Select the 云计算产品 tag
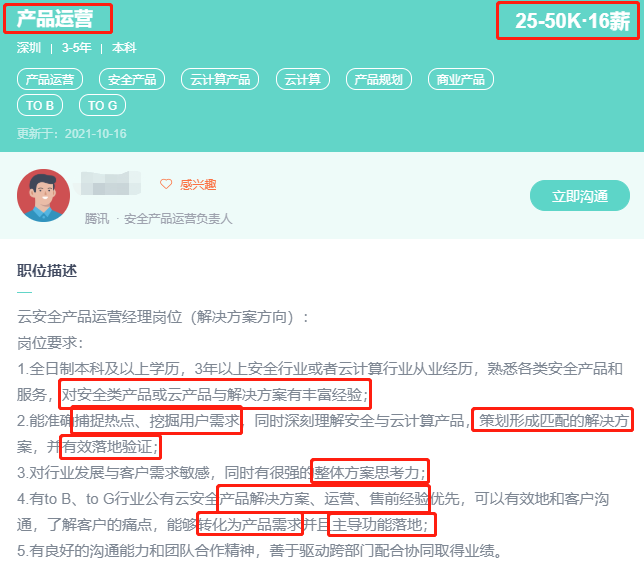This screenshot has width=644, height=569. (220, 79)
